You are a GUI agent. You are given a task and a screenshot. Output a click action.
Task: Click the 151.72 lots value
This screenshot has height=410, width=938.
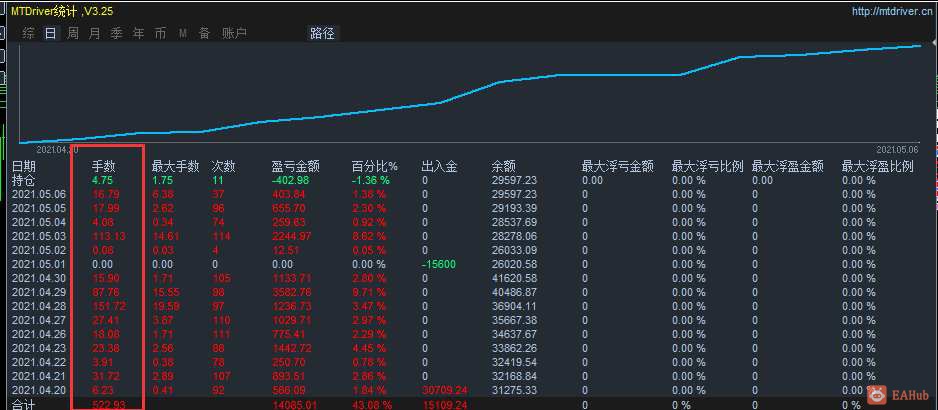coord(108,306)
